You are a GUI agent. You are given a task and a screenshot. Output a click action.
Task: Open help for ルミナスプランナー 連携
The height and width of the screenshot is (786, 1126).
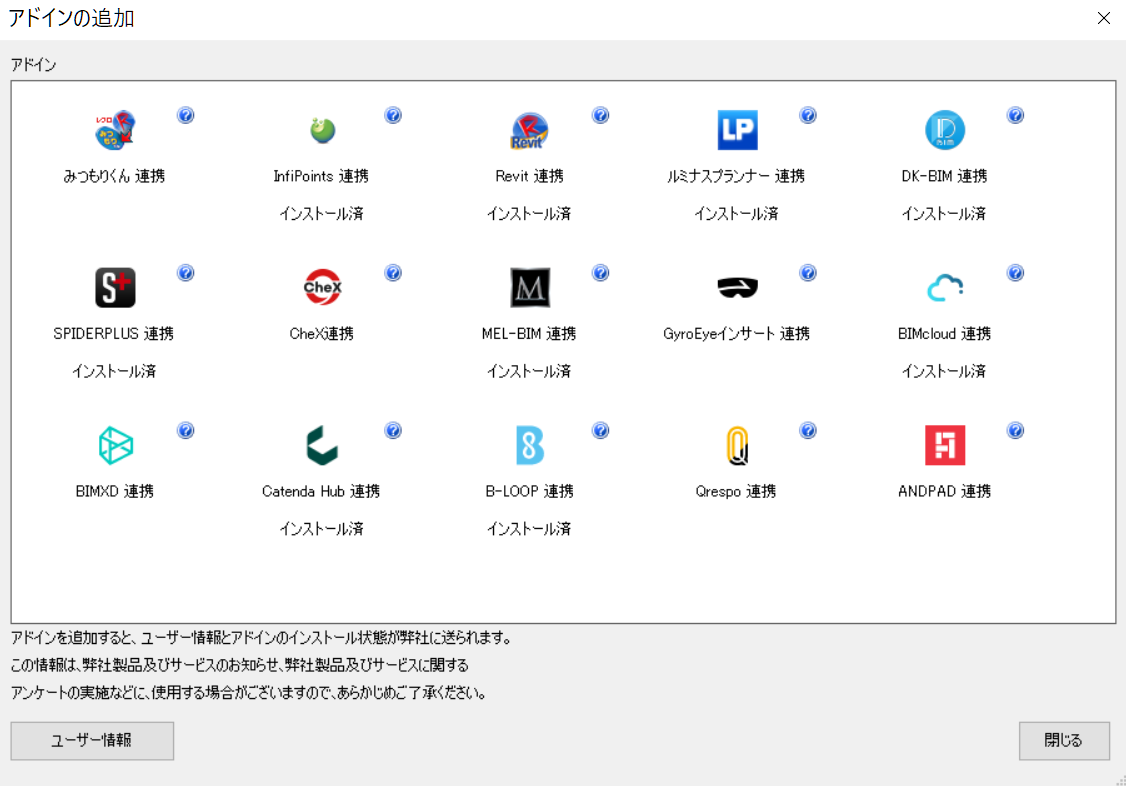click(808, 115)
